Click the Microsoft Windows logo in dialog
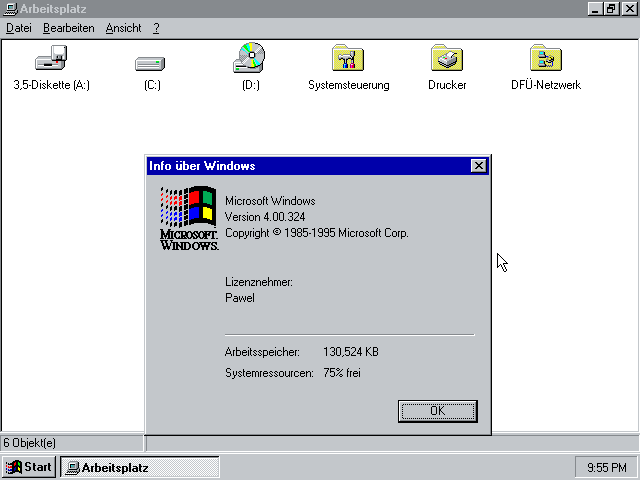640x480 pixels. click(x=189, y=218)
